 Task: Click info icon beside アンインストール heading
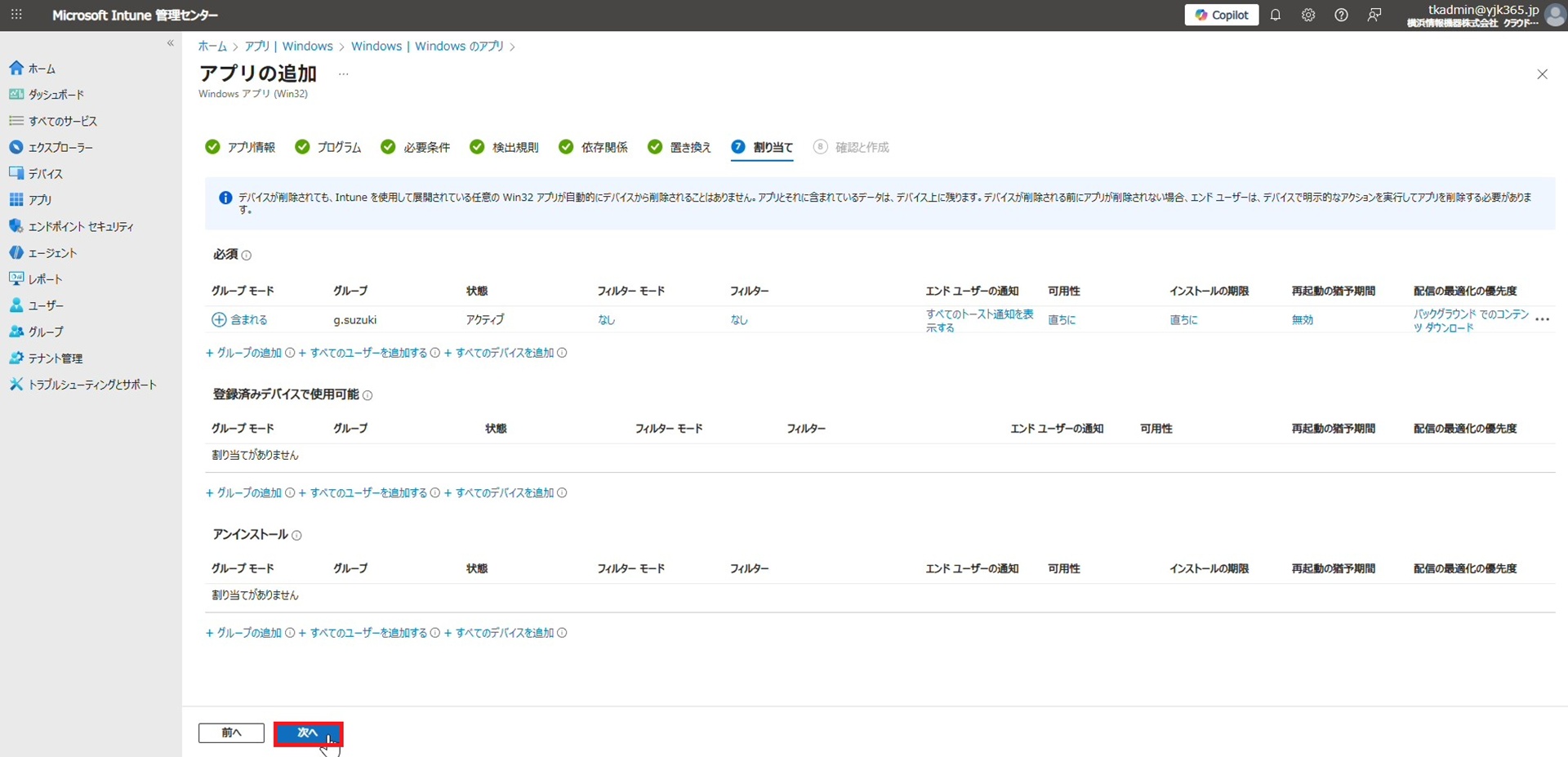tap(296, 536)
